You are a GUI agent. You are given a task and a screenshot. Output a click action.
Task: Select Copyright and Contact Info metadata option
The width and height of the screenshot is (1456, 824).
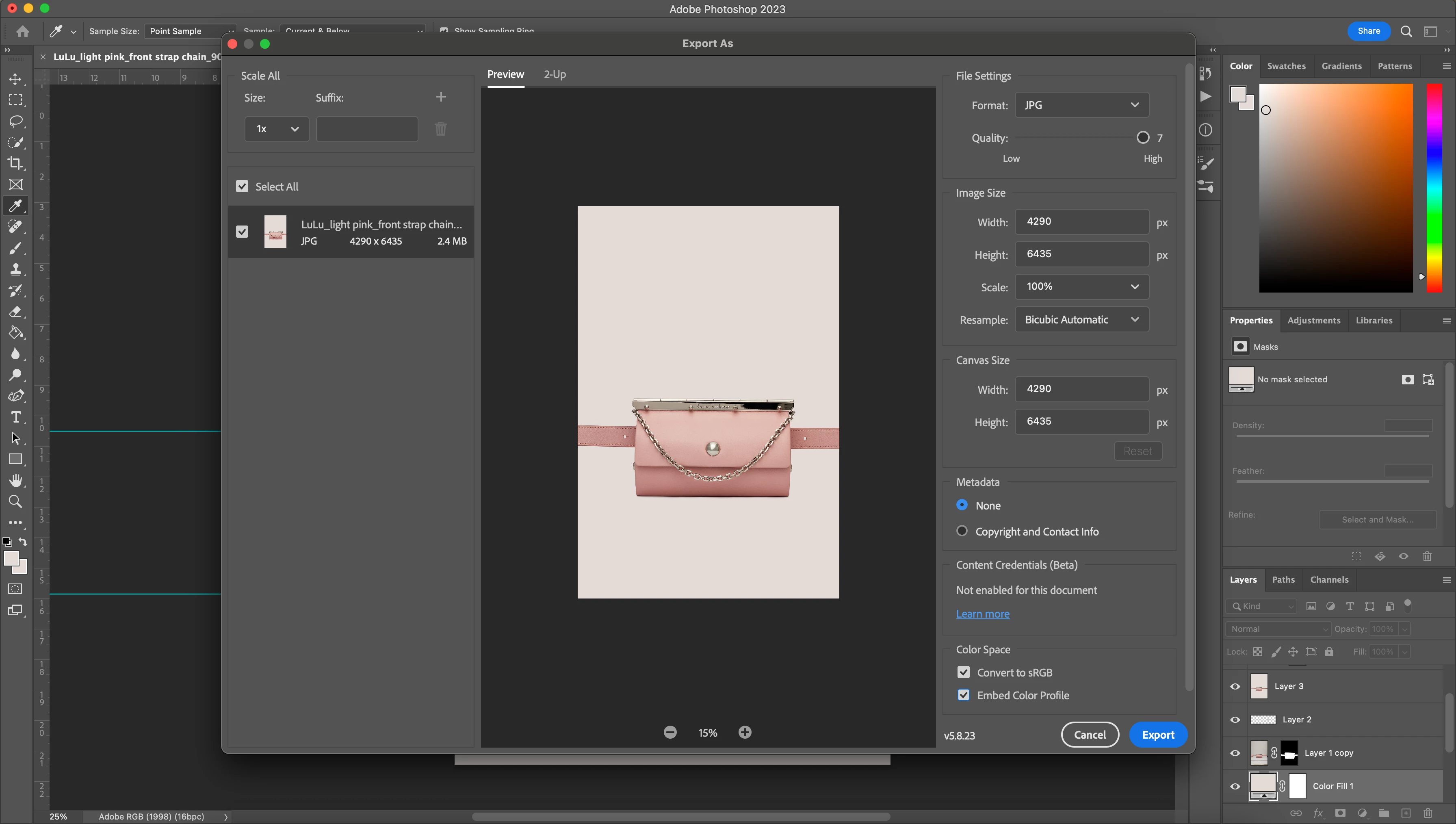tap(962, 531)
